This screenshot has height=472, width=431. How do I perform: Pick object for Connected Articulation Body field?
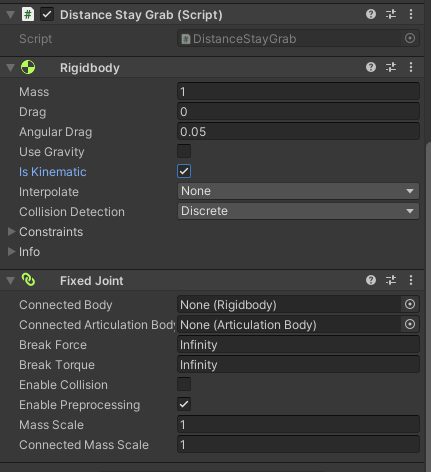coord(410,324)
